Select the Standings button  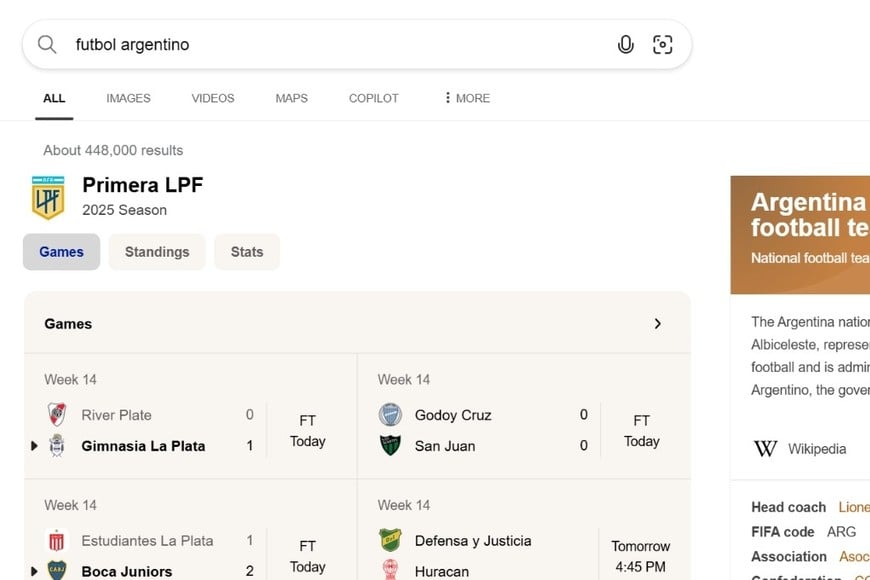[x=157, y=252]
